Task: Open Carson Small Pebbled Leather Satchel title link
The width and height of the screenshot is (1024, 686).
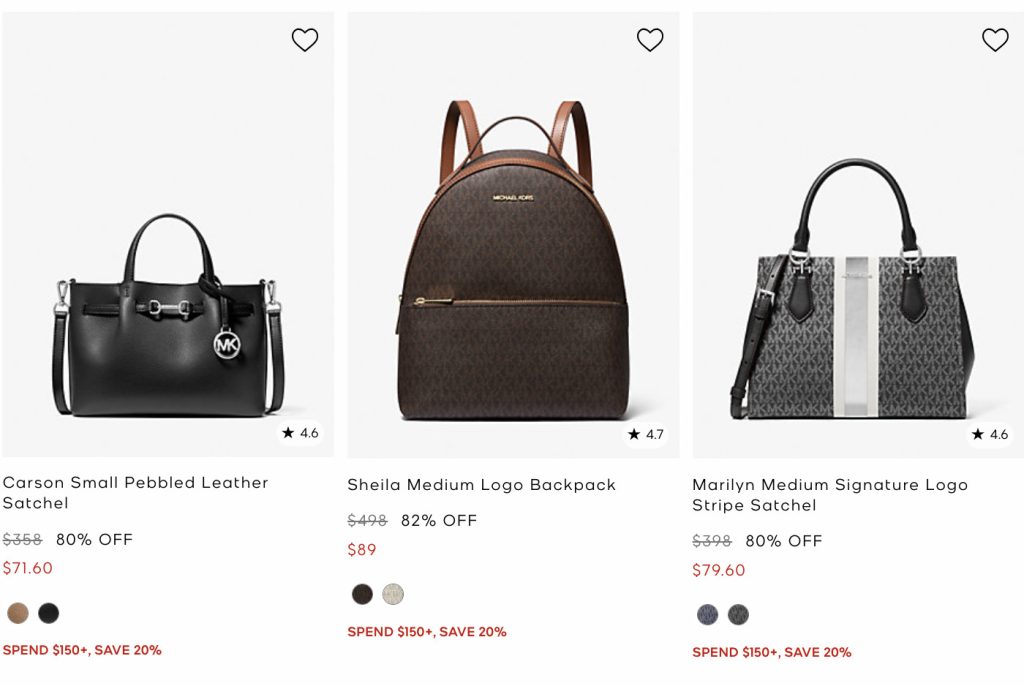Action: tap(135, 492)
